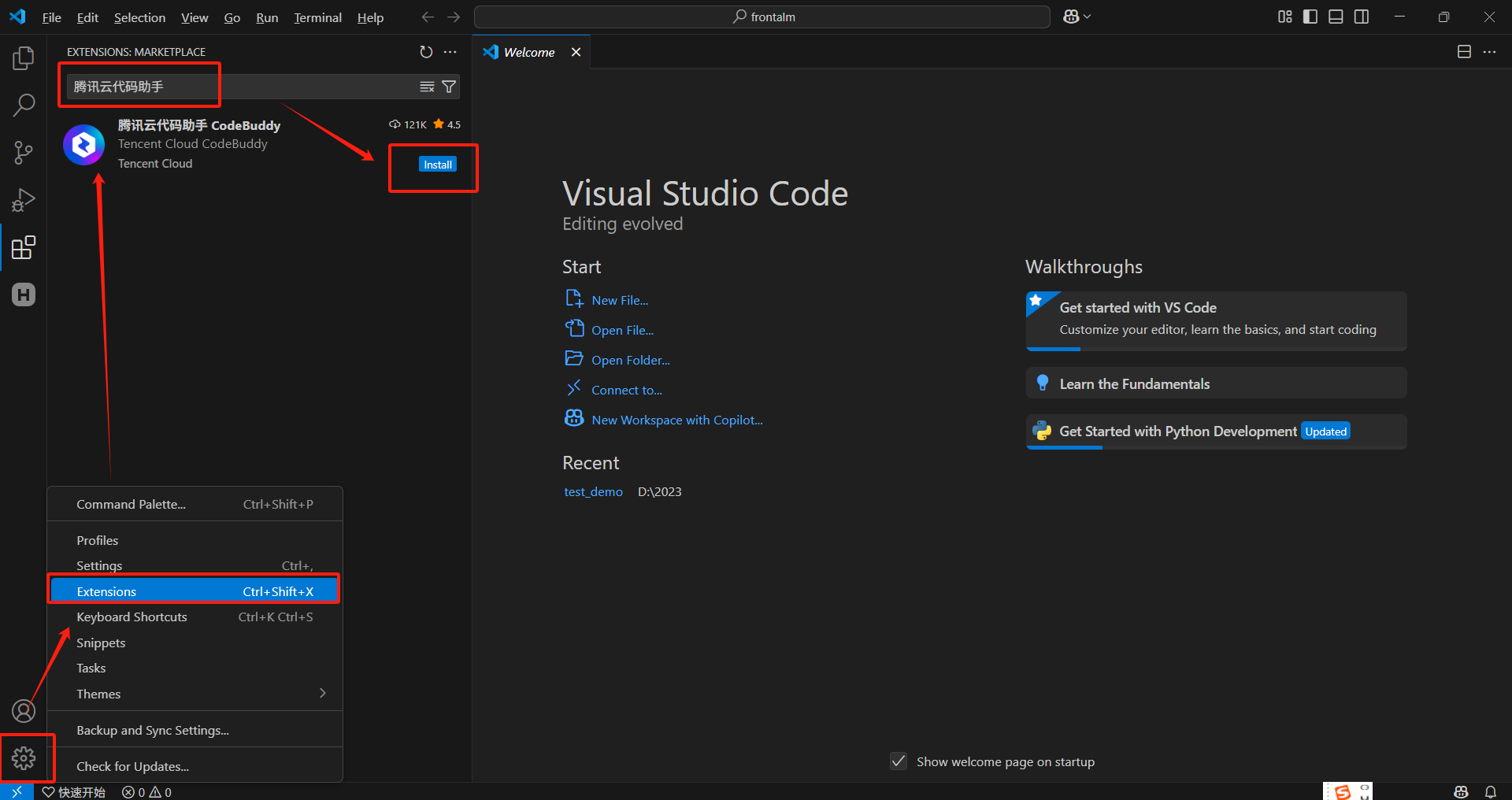Open Keyboard Shortcuts menu entry

point(195,617)
